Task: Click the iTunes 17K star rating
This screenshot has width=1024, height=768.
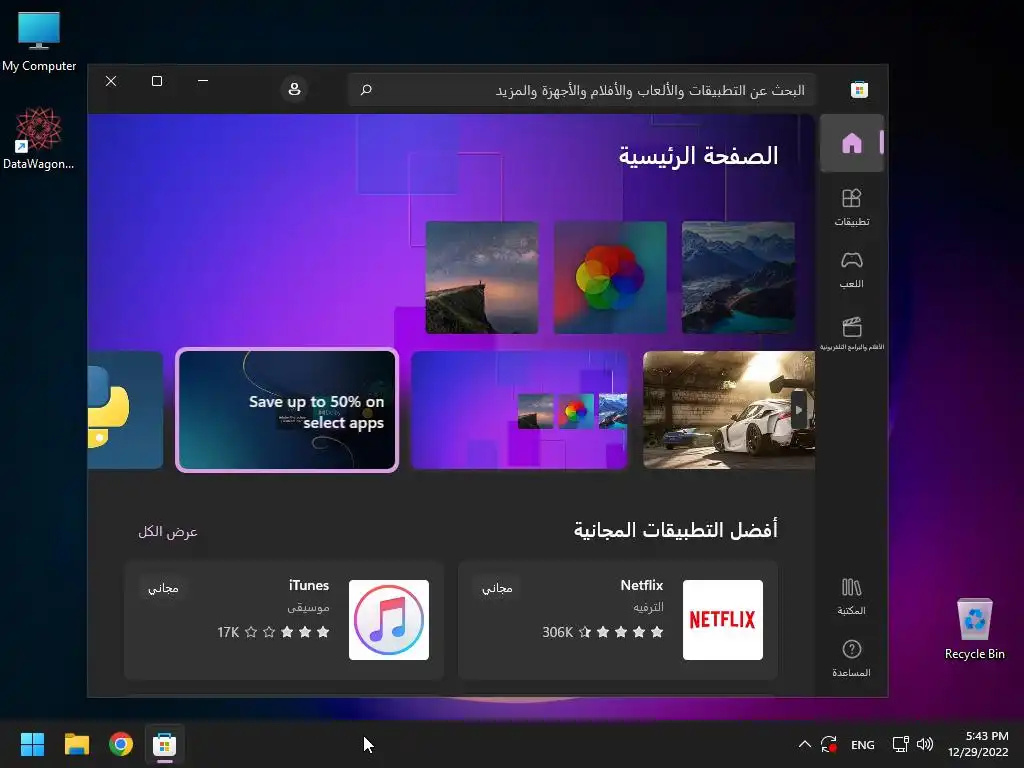Action: coord(274,632)
